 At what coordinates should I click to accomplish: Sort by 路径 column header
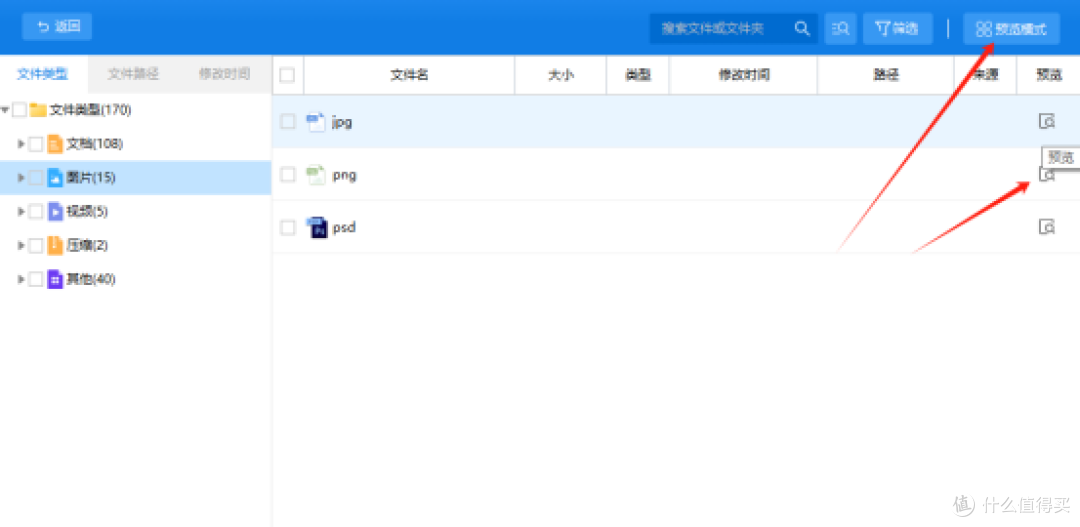(x=886, y=75)
